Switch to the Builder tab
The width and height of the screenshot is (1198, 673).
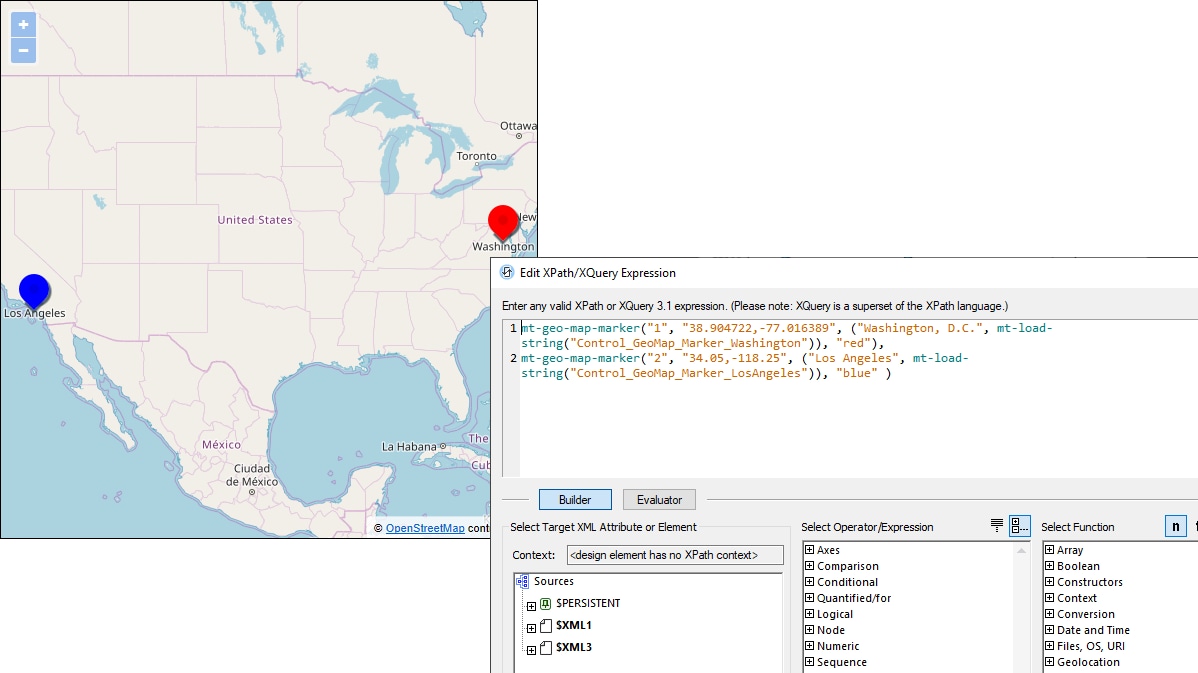pos(575,500)
